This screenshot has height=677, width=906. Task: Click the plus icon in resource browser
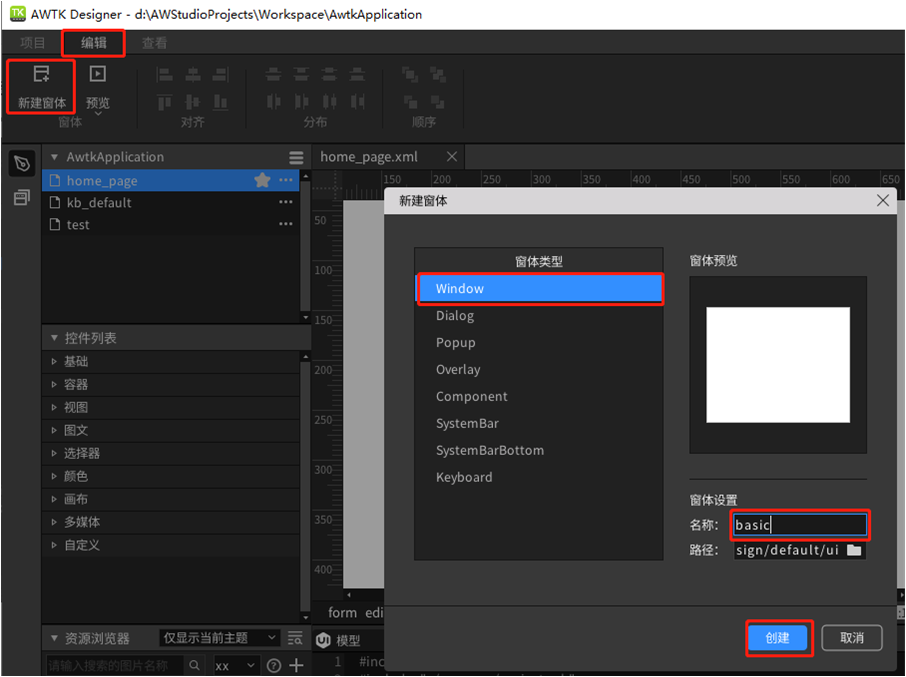[x=296, y=665]
